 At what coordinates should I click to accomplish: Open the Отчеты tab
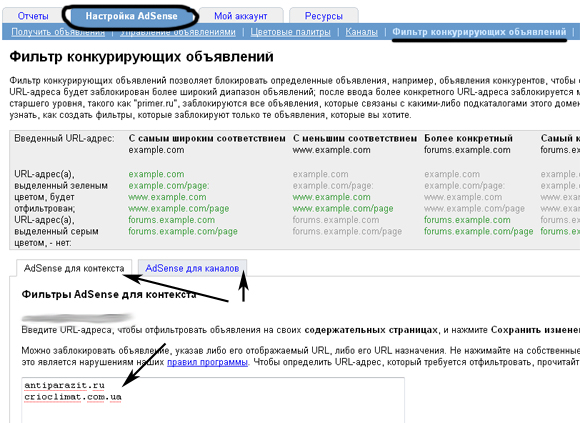click(33, 16)
